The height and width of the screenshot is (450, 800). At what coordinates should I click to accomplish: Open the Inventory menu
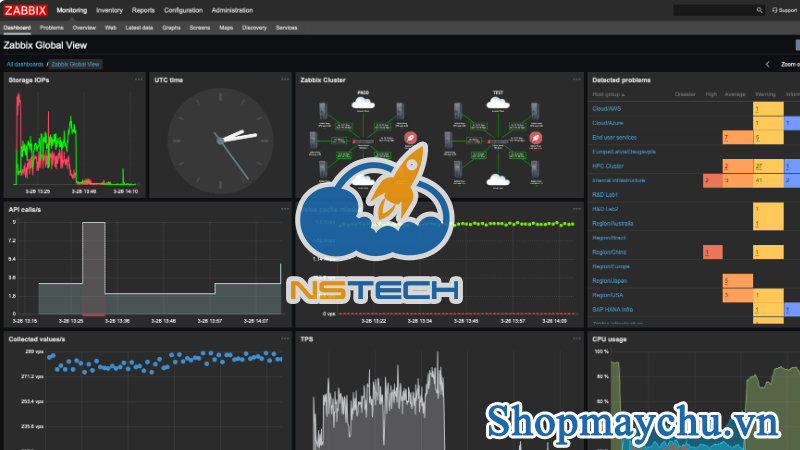point(109,10)
